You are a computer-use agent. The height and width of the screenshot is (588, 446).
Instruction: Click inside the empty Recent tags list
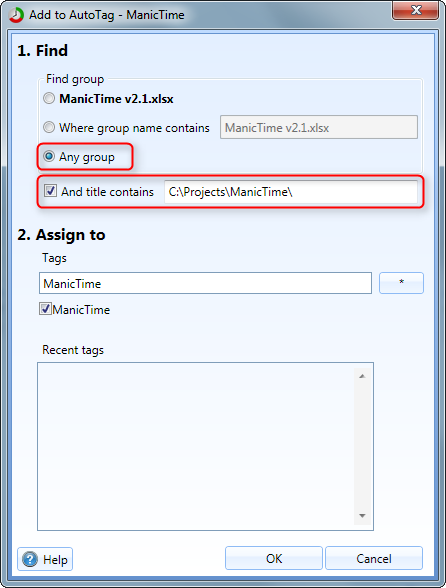[x=195, y=446]
